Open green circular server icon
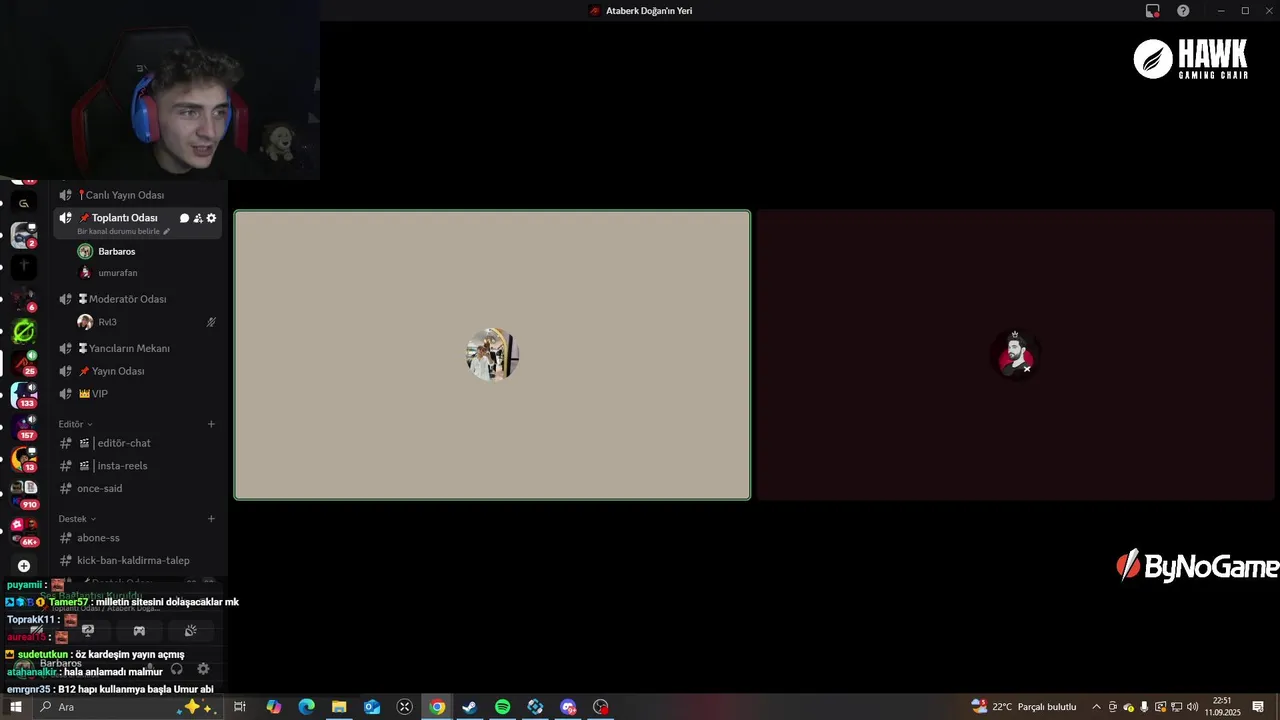Screen dimensions: 1280x720 click(24, 331)
